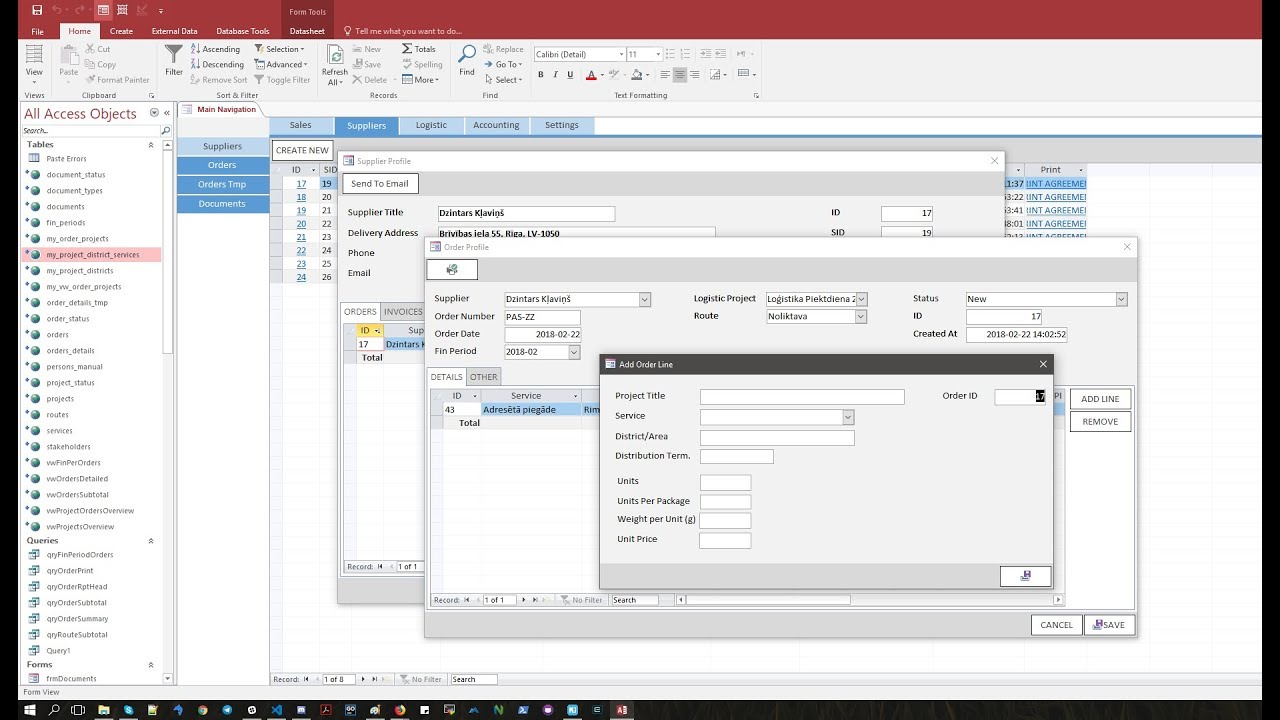Screen dimensions: 1280x720
Task: Click Send To Email button
Action: [x=380, y=184]
